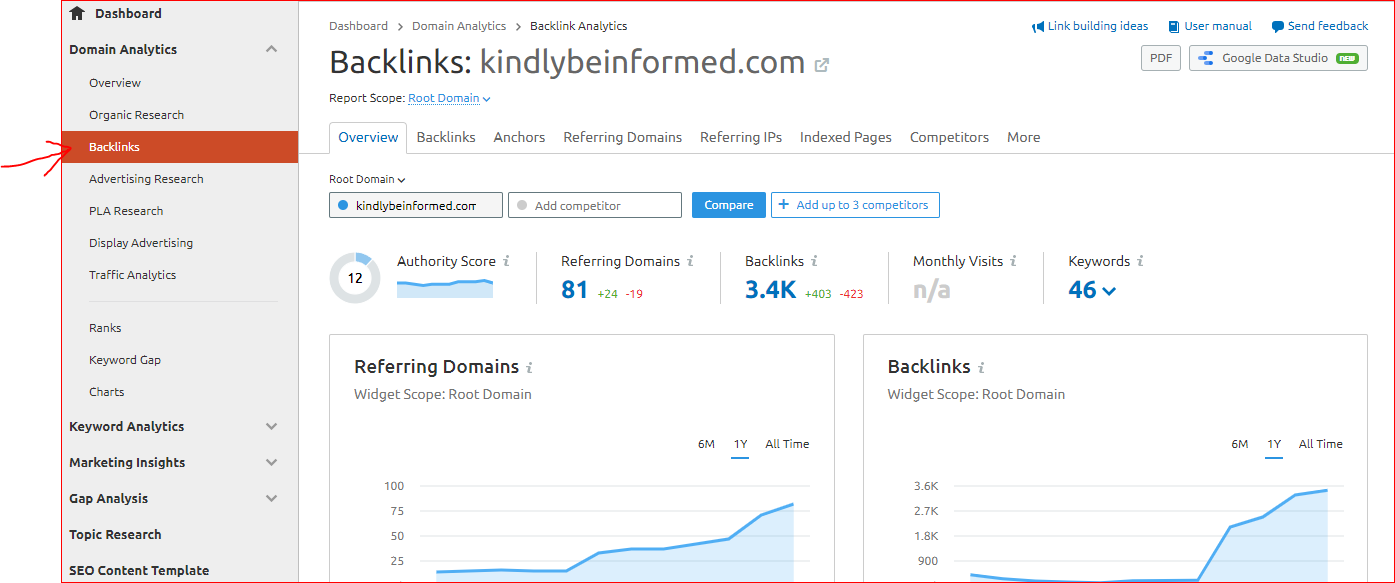Show Backlinks metric info icon
The image size is (1395, 583).
click(814, 261)
